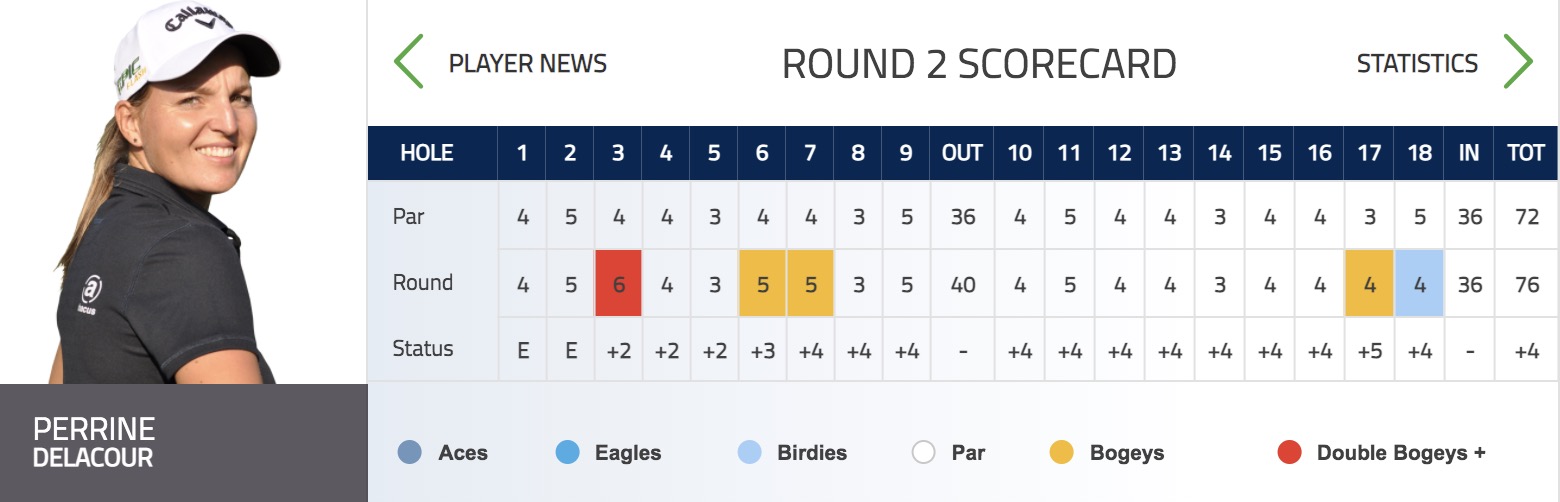Click the green right arrow beside Statistics
Image resolution: width=1560 pixels, height=502 pixels.
[x=1518, y=62]
